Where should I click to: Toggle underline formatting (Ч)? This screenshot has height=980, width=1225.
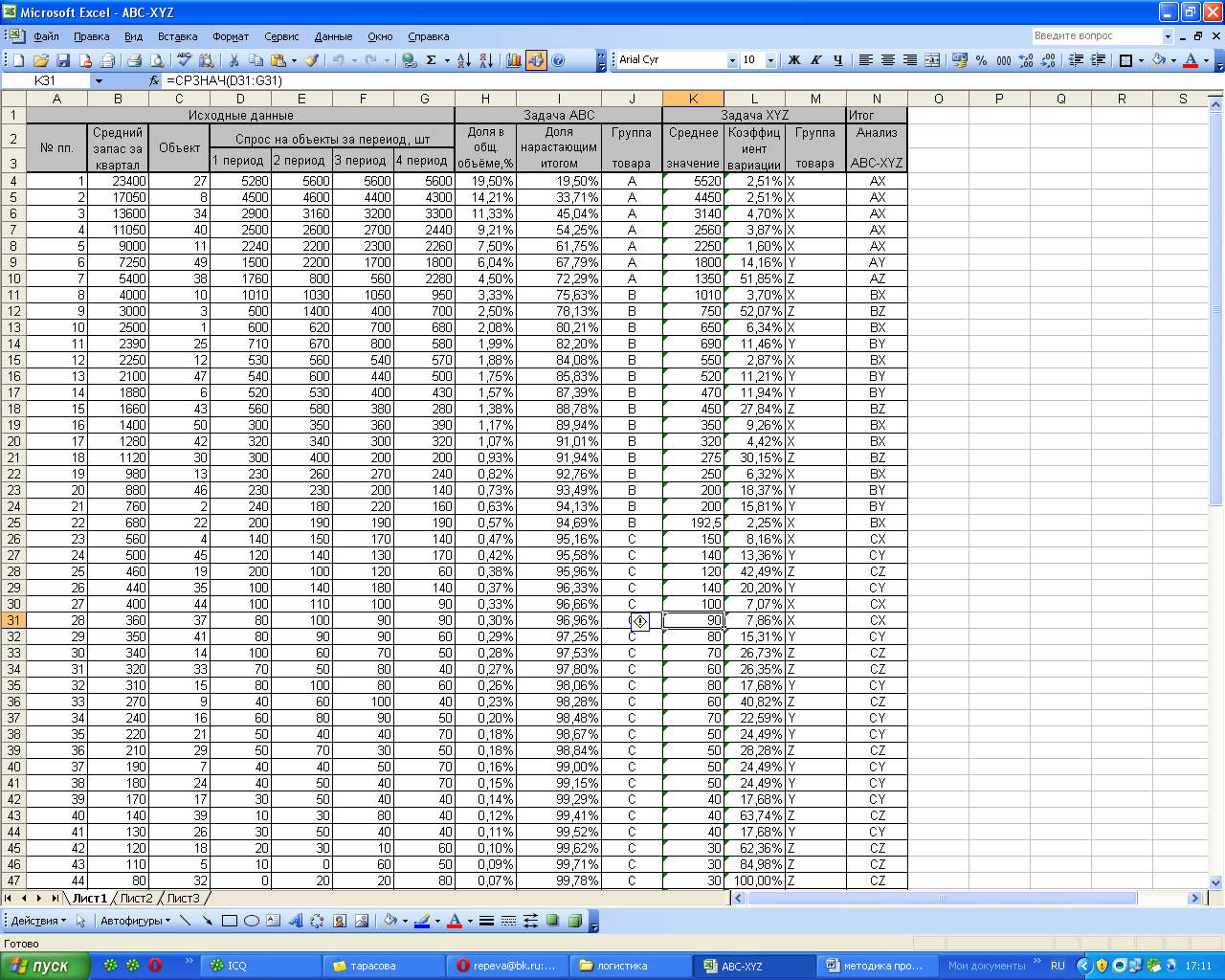[x=837, y=60]
